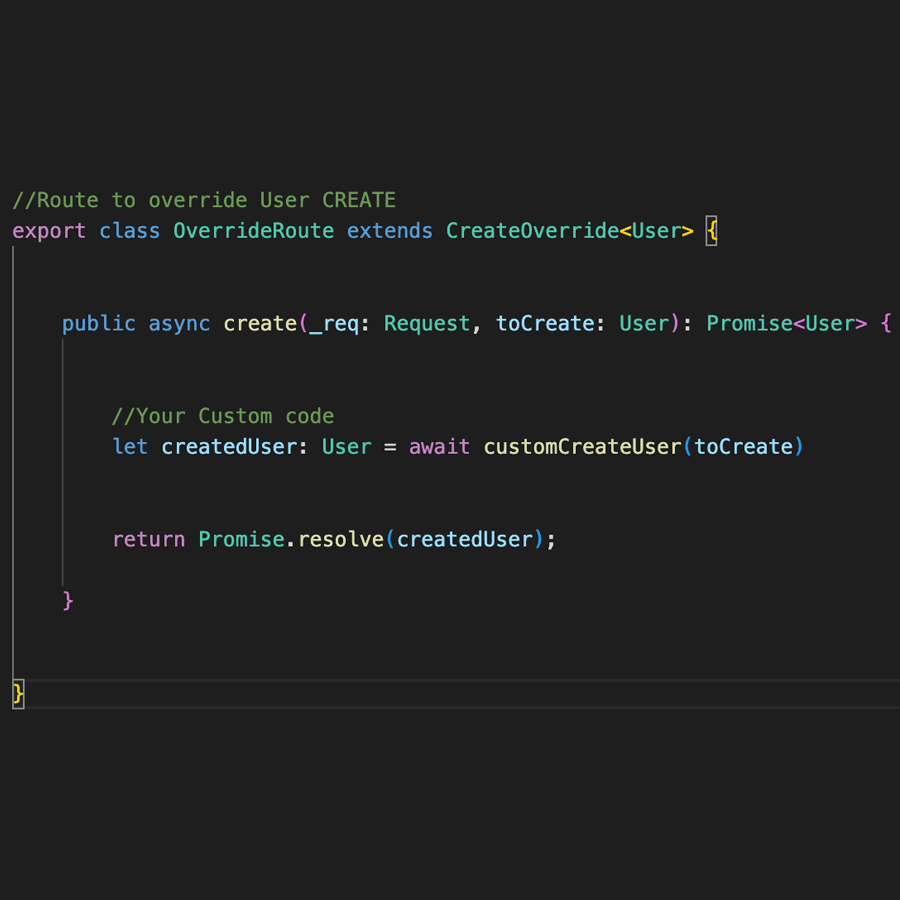Select the CreateOverride base class name
Screen dimensions: 900x900
pyautogui.click(x=532, y=231)
